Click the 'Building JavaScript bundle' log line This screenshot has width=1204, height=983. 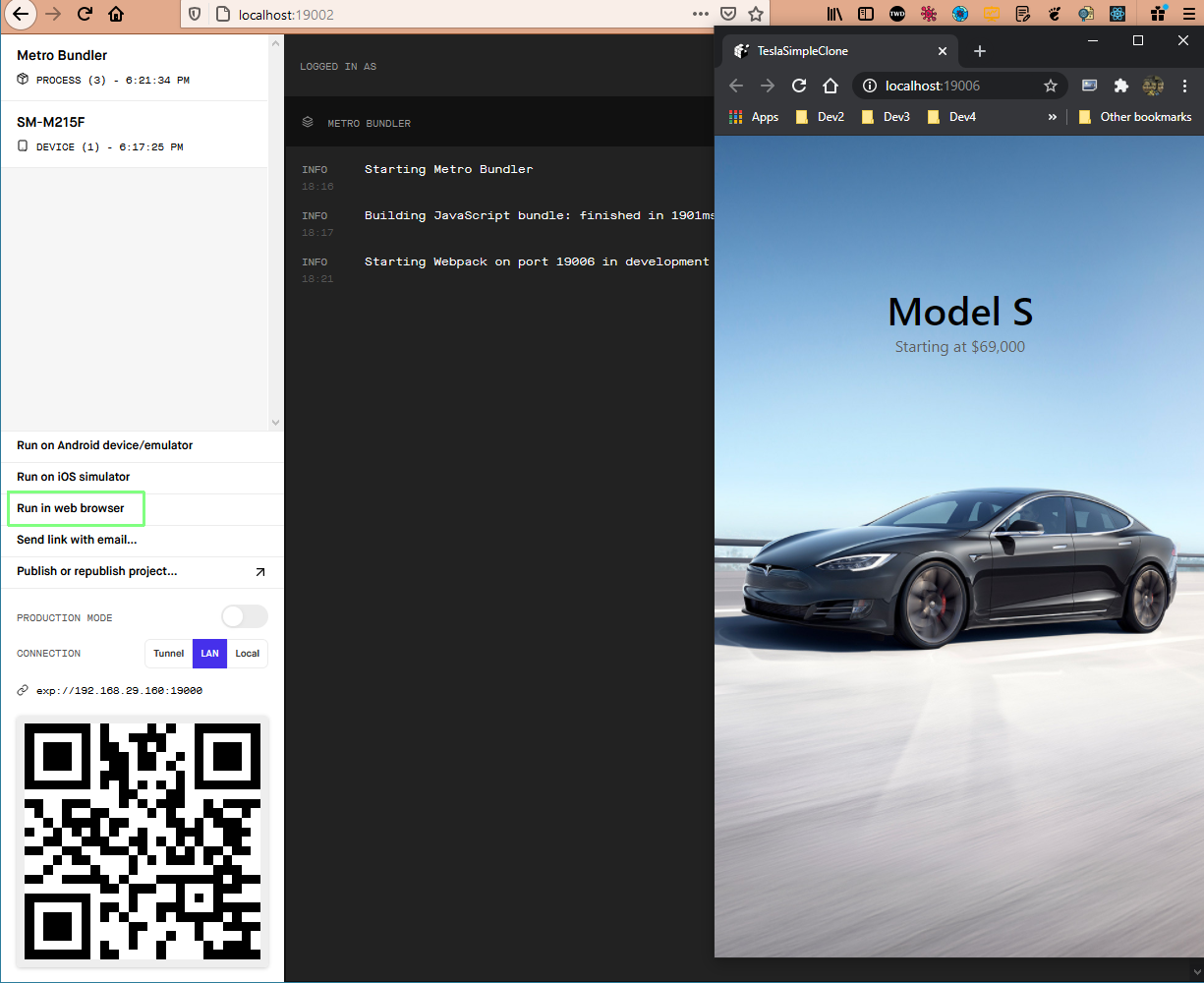click(540, 215)
